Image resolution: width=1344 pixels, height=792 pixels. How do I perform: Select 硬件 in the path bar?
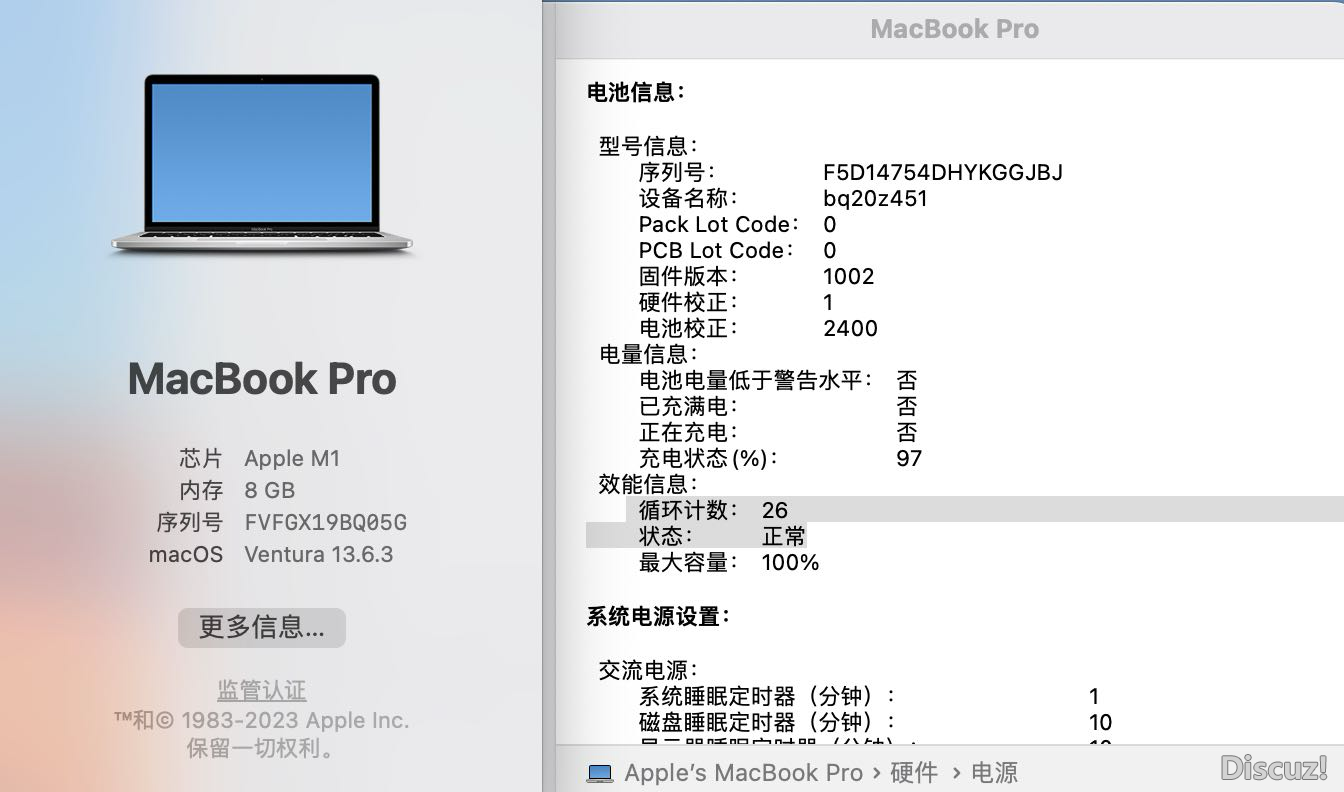click(914, 773)
